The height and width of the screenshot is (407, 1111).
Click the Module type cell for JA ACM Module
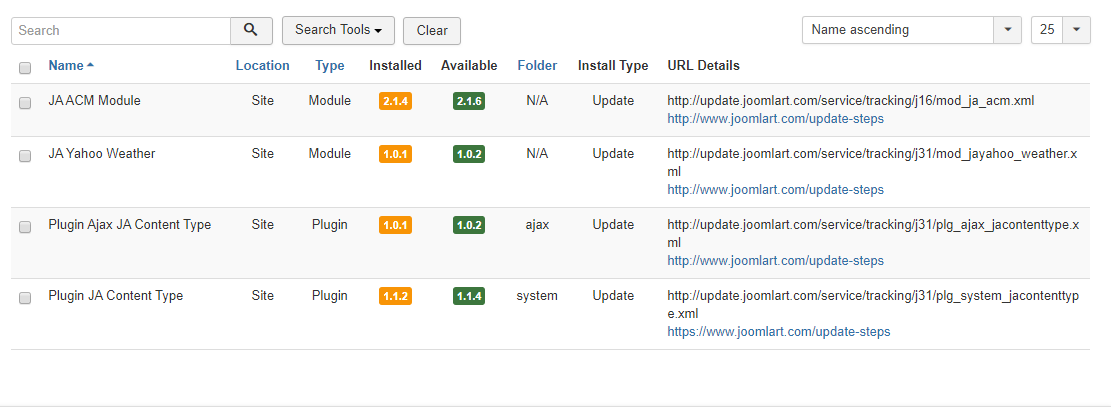[x=329, y=101]
